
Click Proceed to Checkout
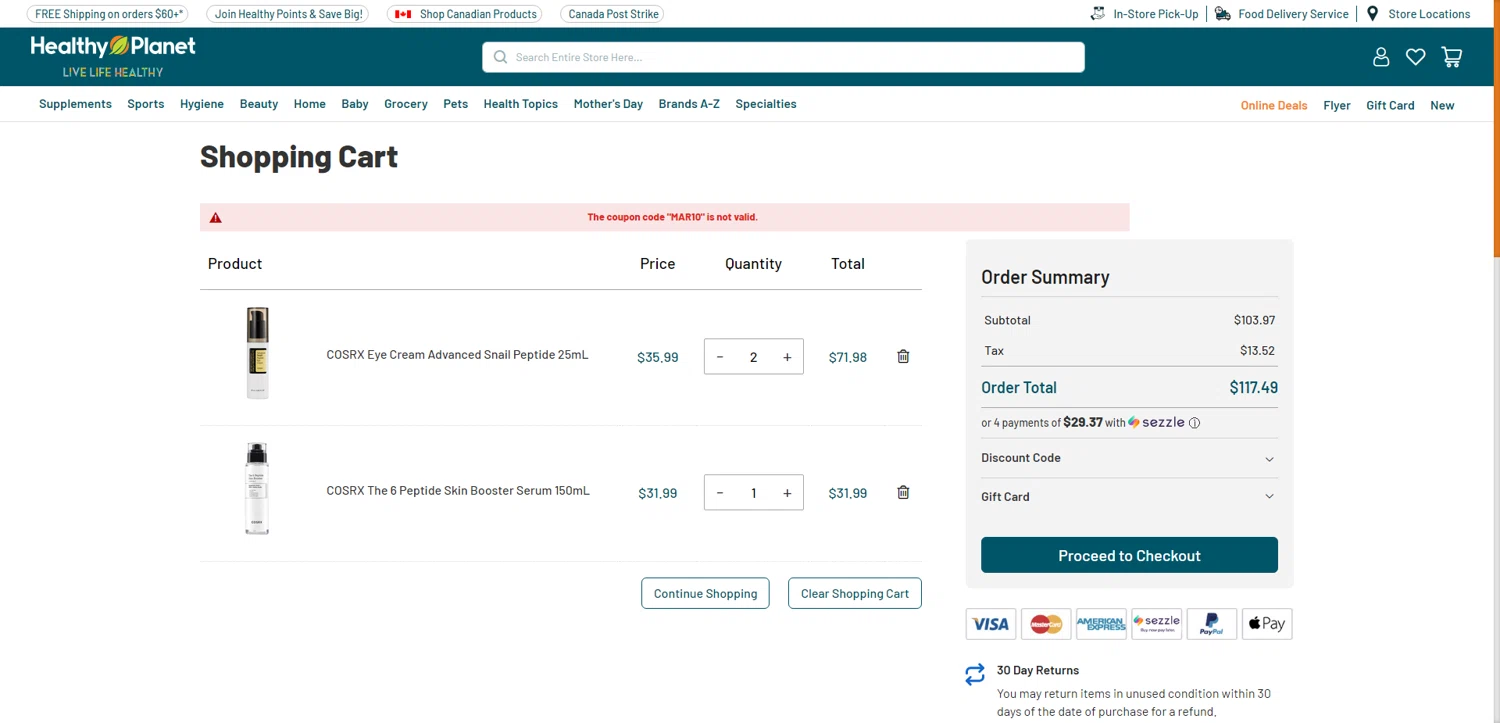coord(1129,555)
